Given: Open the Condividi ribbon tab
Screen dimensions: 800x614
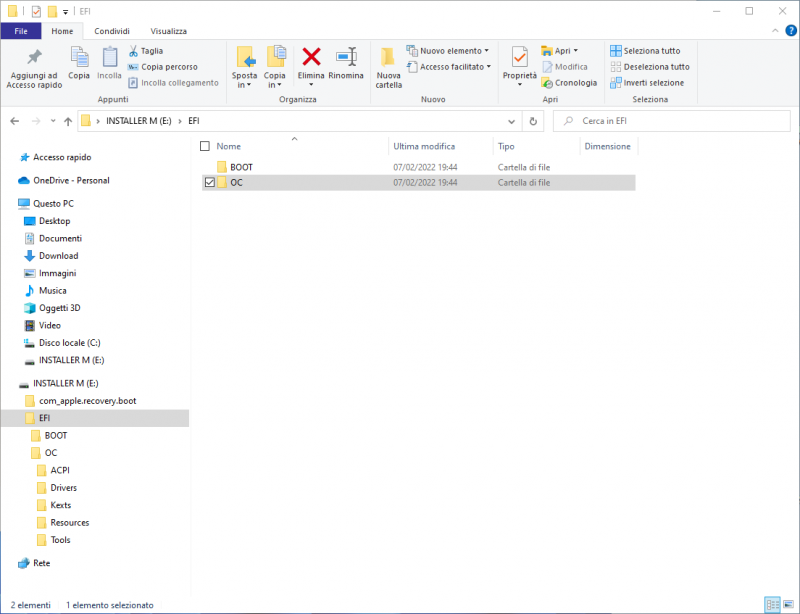Looking at the screenshot, I should 112,31.
